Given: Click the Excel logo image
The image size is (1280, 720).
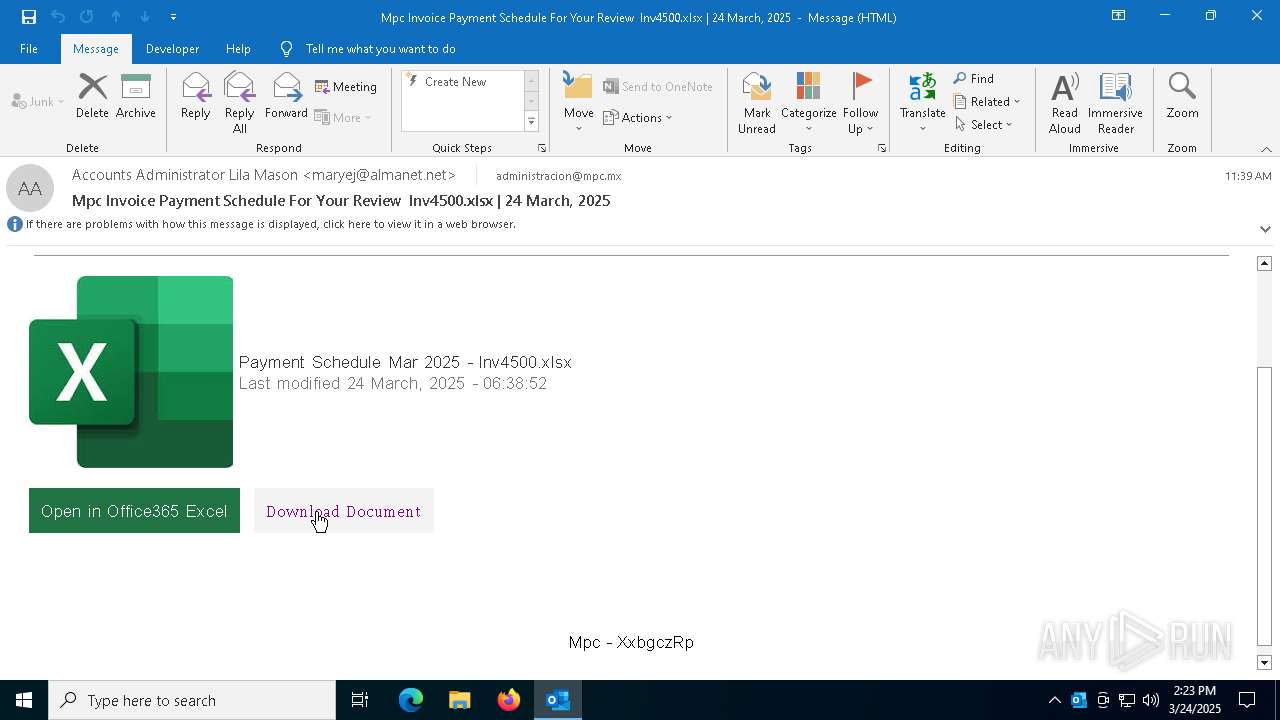Looking at the screenshot, I should (x=131, y=372).
